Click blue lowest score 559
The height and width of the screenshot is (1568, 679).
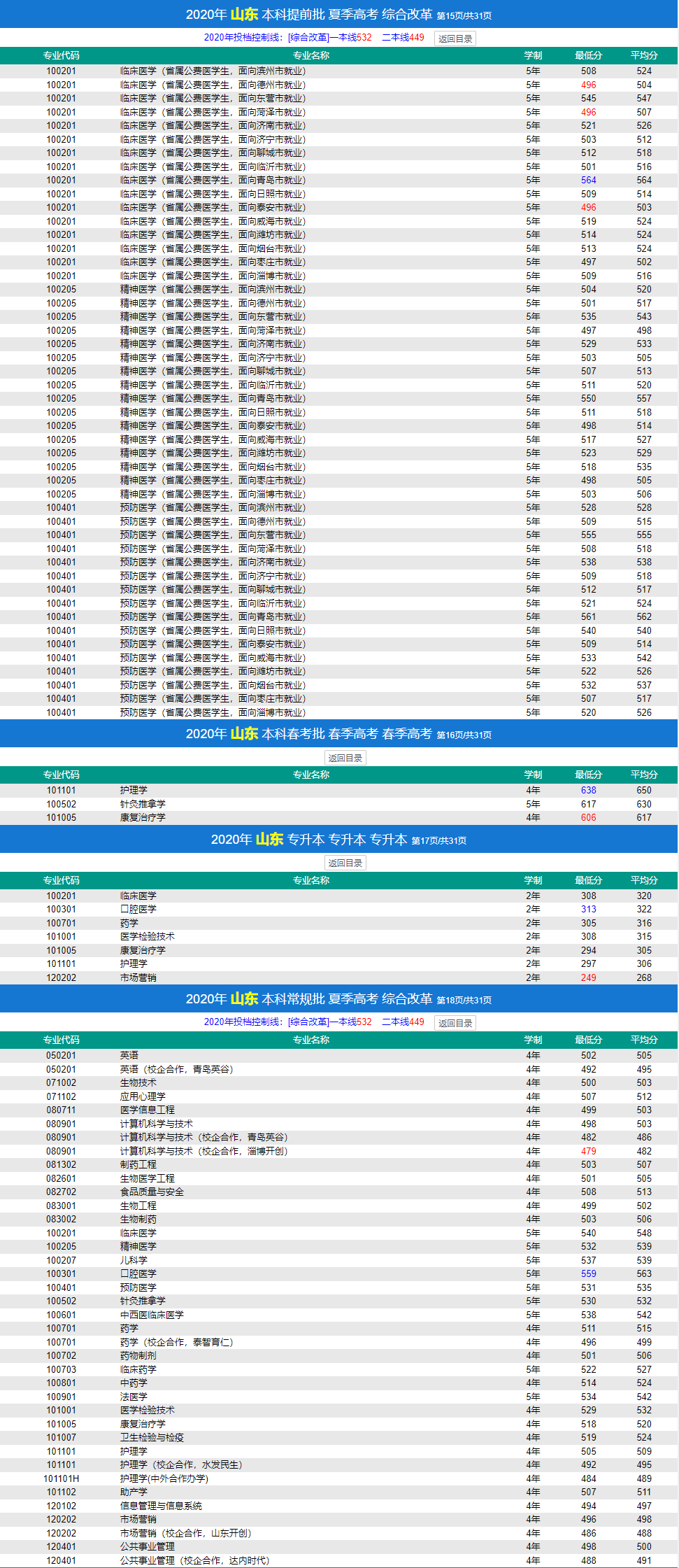tap(589, 1273)
